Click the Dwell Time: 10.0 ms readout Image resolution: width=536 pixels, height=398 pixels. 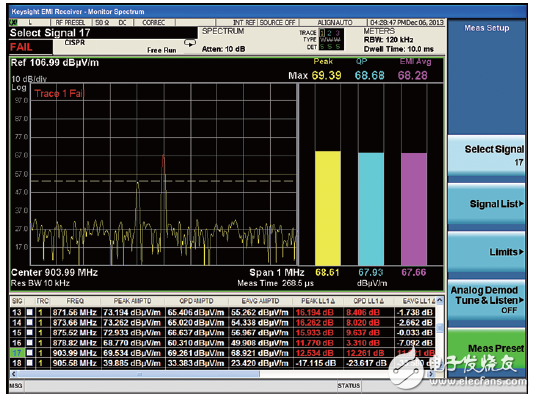point(399,49)
